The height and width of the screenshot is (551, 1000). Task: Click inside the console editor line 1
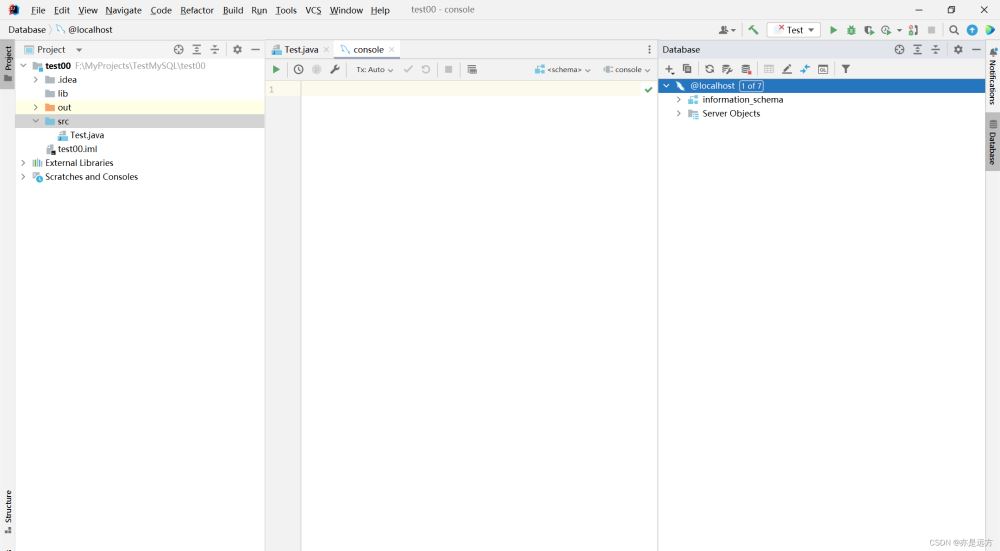point(470,90)
